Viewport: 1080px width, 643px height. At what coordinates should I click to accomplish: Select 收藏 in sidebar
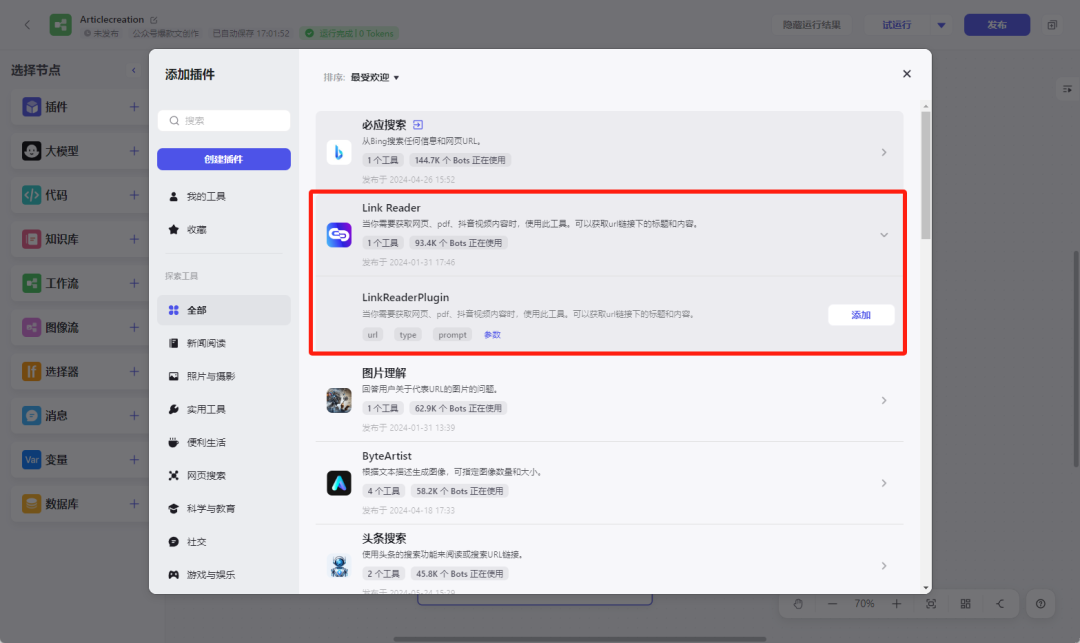(223, 229)
